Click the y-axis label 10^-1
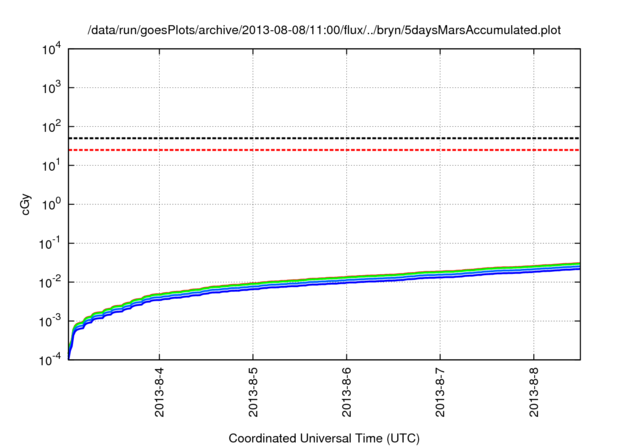This screenshot has height=448, width=640. (50, 244)
